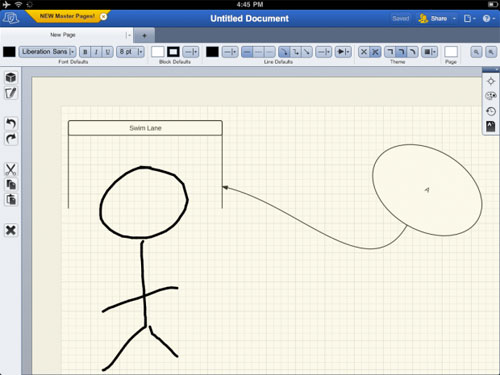Choose the straight line connector shape
Image resolution: width=500 pixels, height=375 pixels.
(x=307, y=52)
